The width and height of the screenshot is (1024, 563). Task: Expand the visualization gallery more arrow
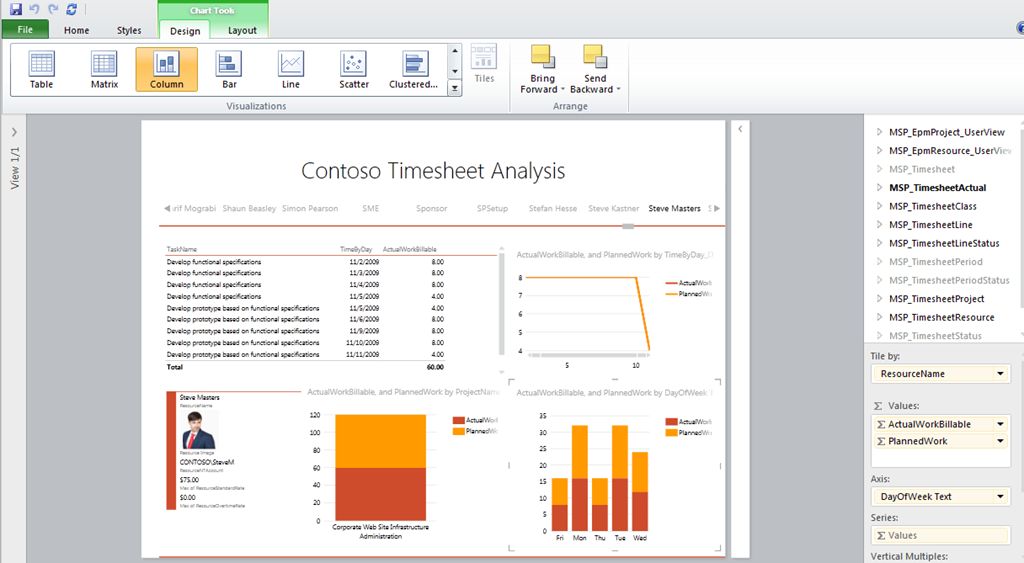pos(455,89)
